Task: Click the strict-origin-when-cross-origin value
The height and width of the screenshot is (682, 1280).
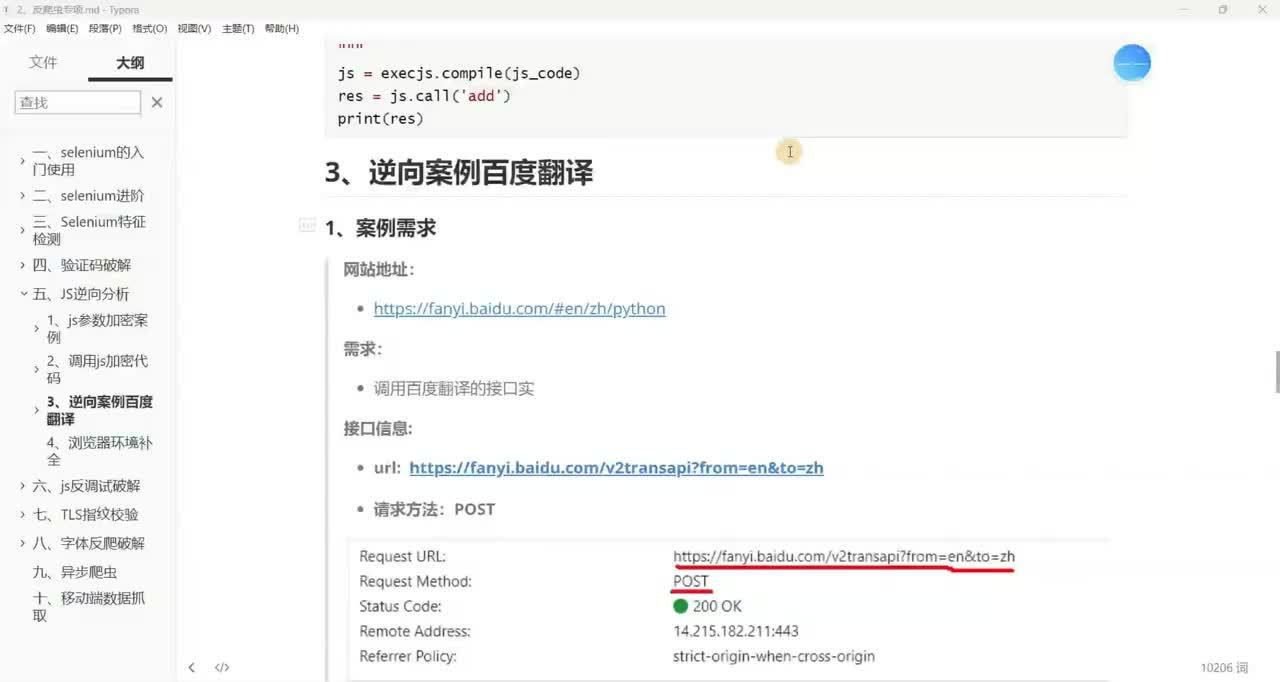Action: (x=774, y=656)
